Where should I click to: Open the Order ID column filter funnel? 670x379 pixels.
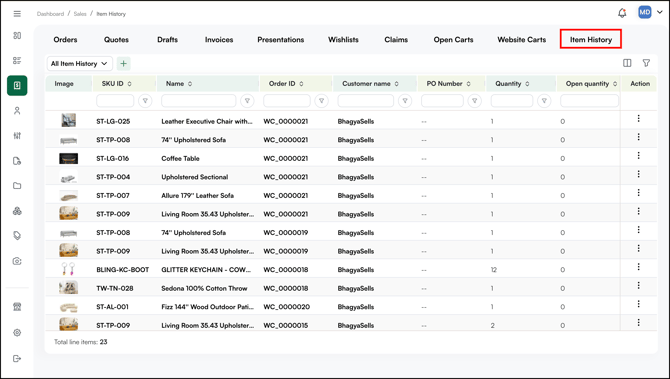pyautogui.click(x=321, y=101)
